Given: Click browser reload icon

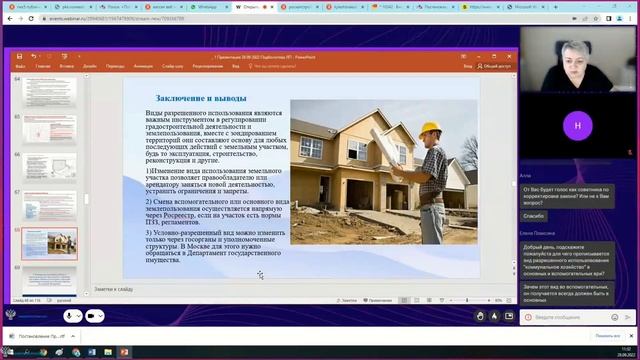Looking at the screenshot, I should (x=31, y=18).
